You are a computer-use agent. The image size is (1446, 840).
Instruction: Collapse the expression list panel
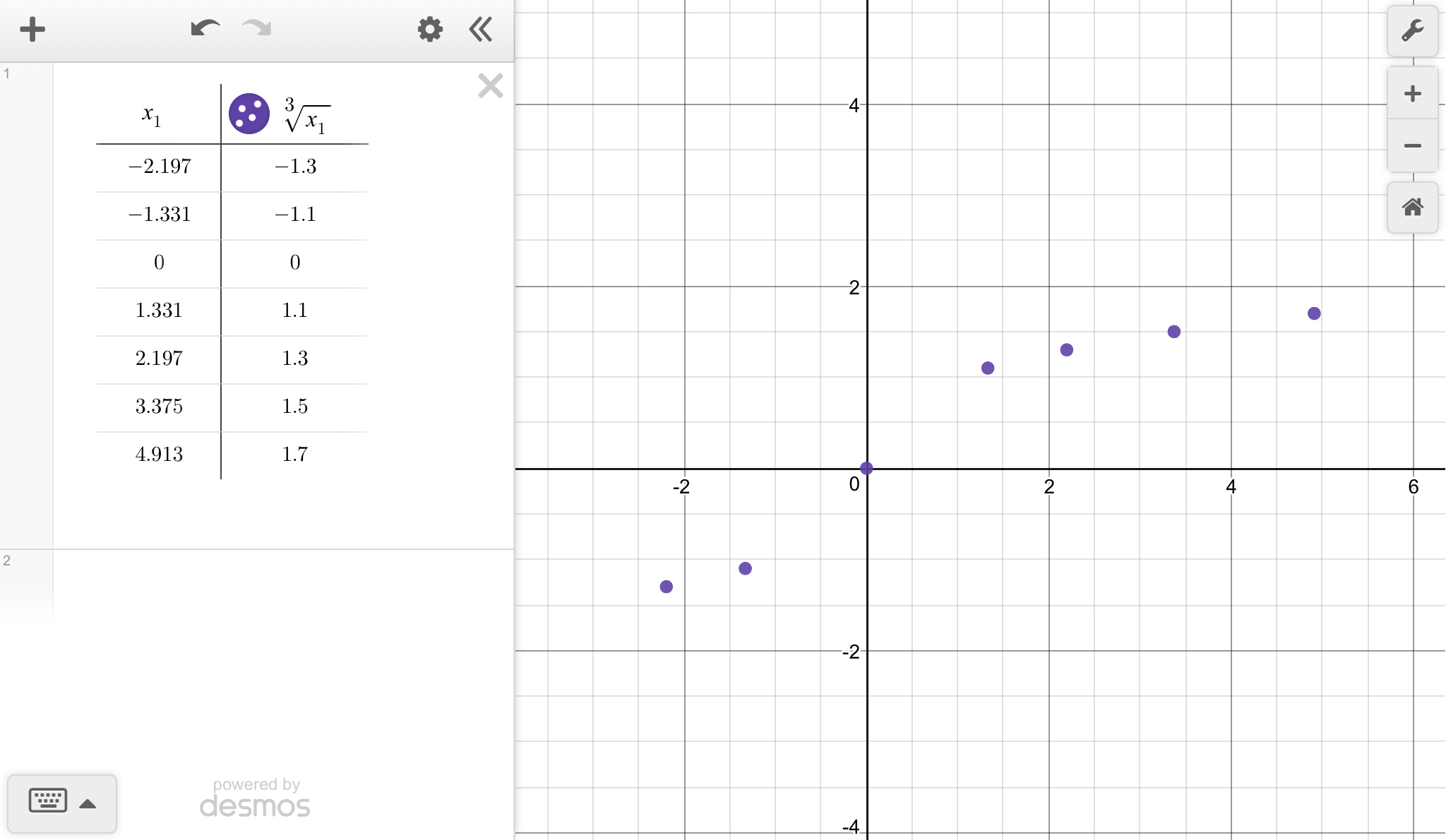[x=481, y=30]
